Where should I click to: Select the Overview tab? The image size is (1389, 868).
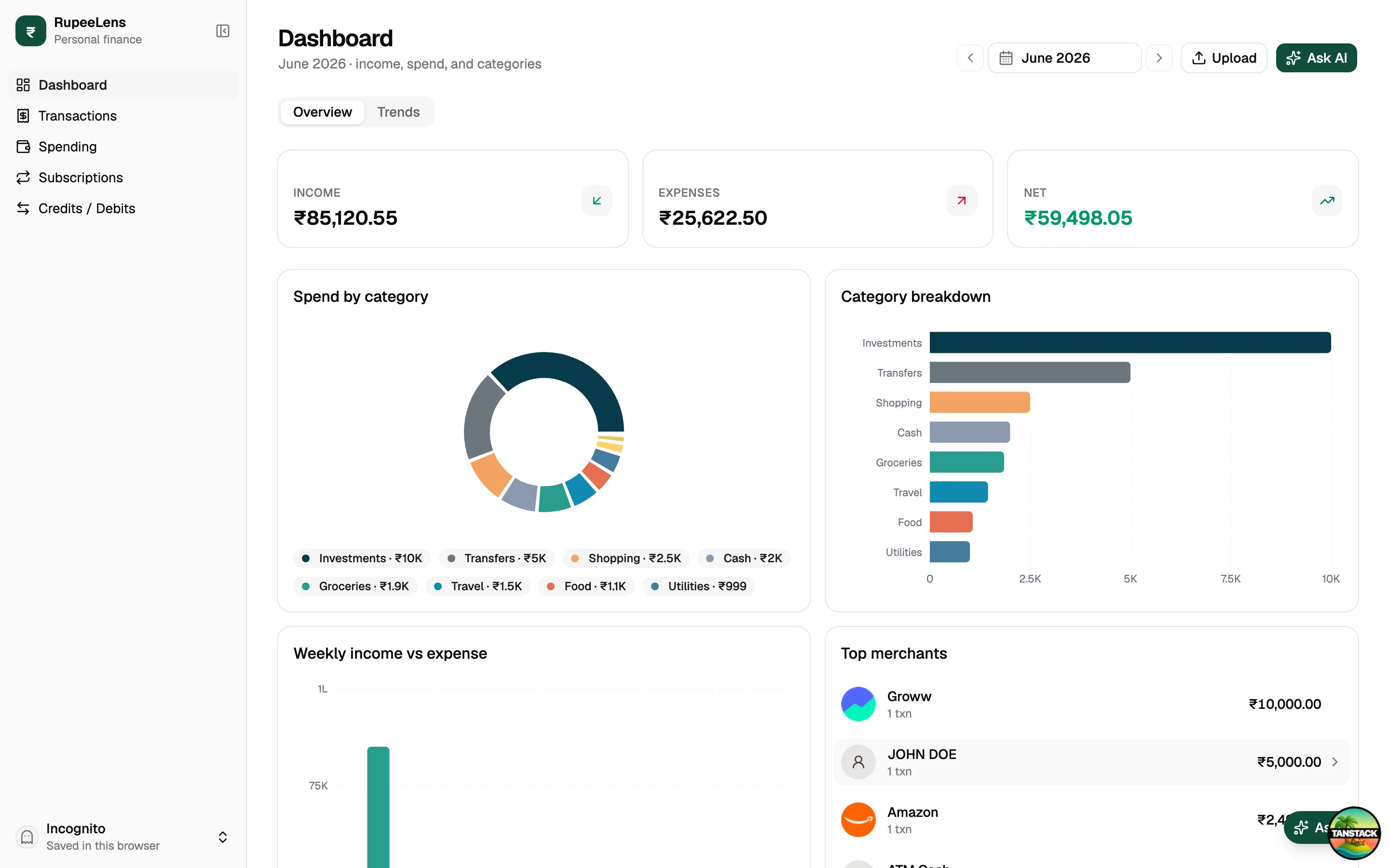point(323,112)
